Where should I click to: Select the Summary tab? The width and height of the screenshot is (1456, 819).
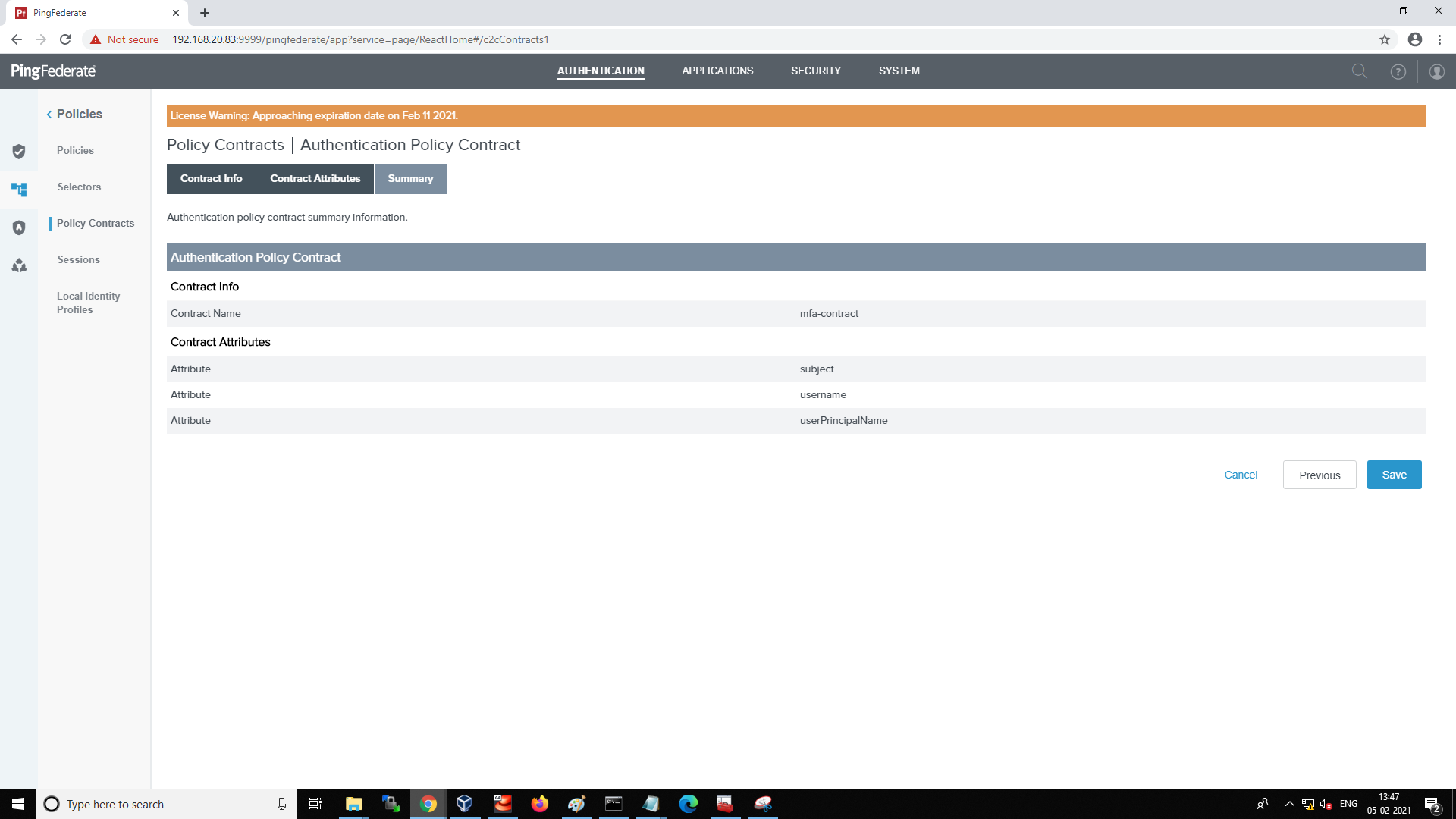click(410, 179)
